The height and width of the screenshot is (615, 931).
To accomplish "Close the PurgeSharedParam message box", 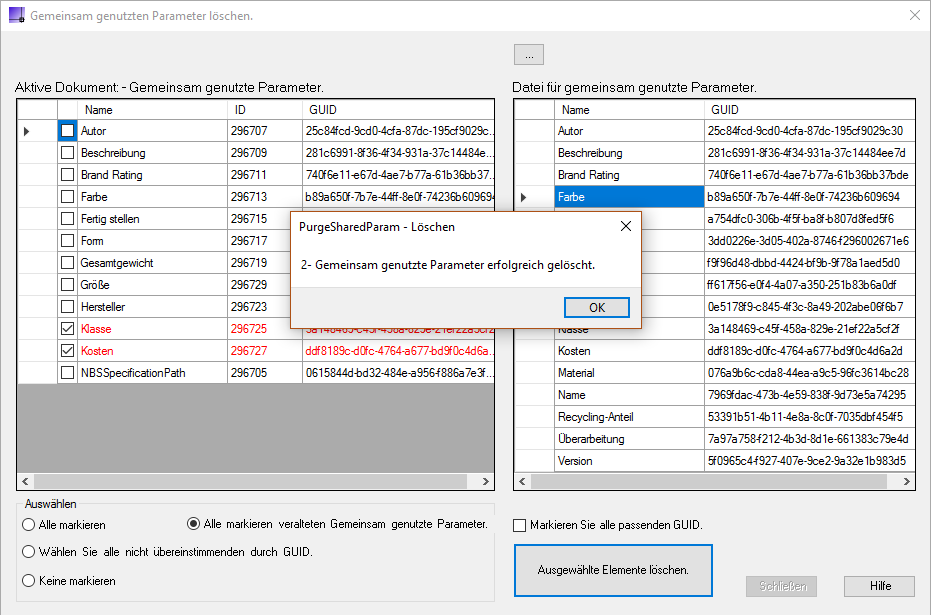I will tap(626, 226).
